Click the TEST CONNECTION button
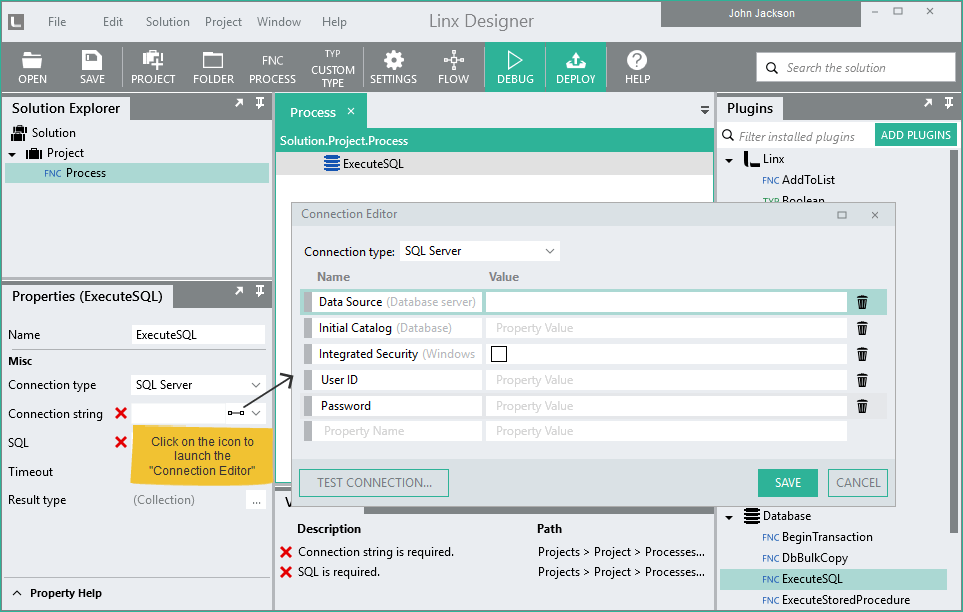This screenshot has width=963, height=612. point(373,482)
